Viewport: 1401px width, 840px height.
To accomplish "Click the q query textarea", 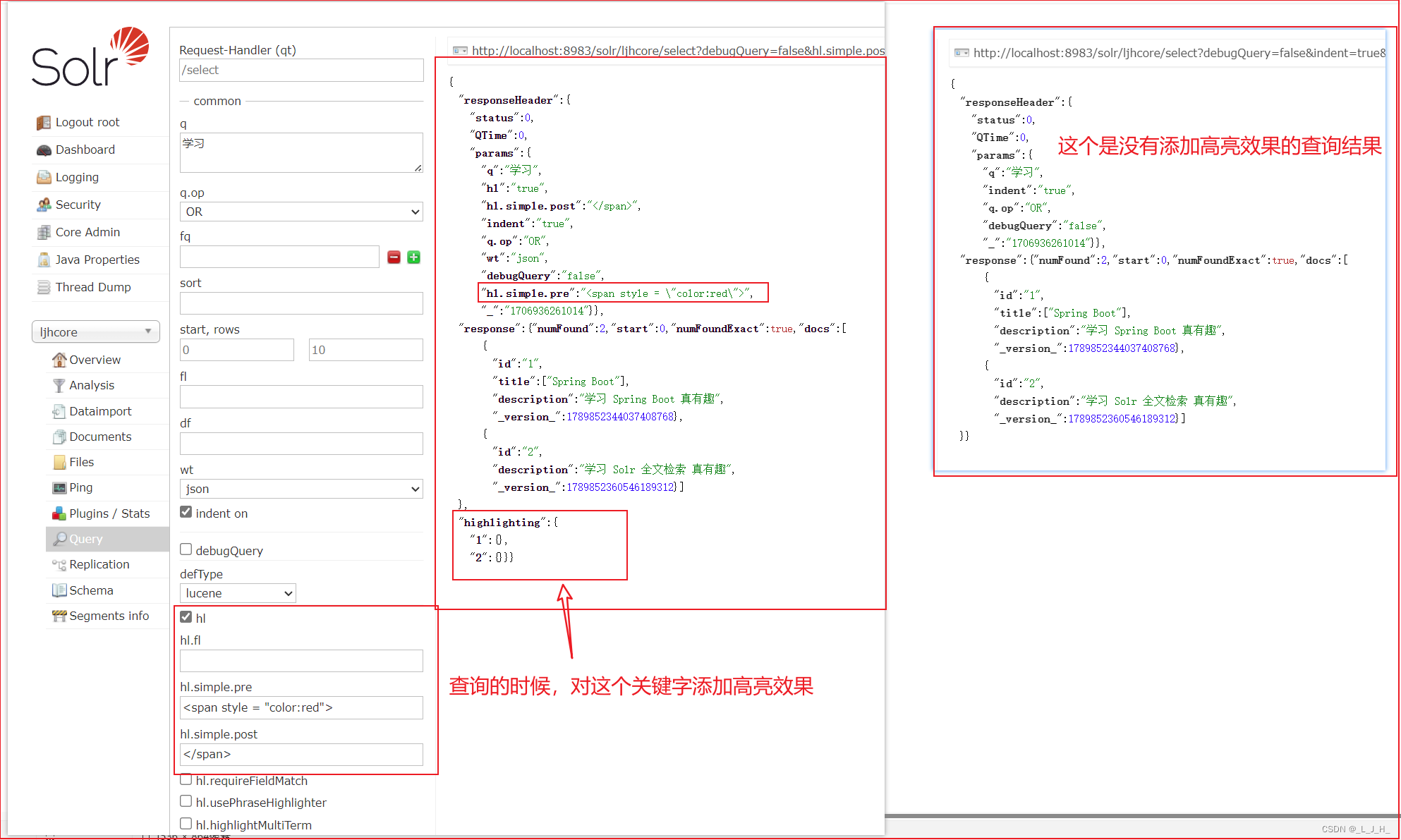I will click(301, 152).
